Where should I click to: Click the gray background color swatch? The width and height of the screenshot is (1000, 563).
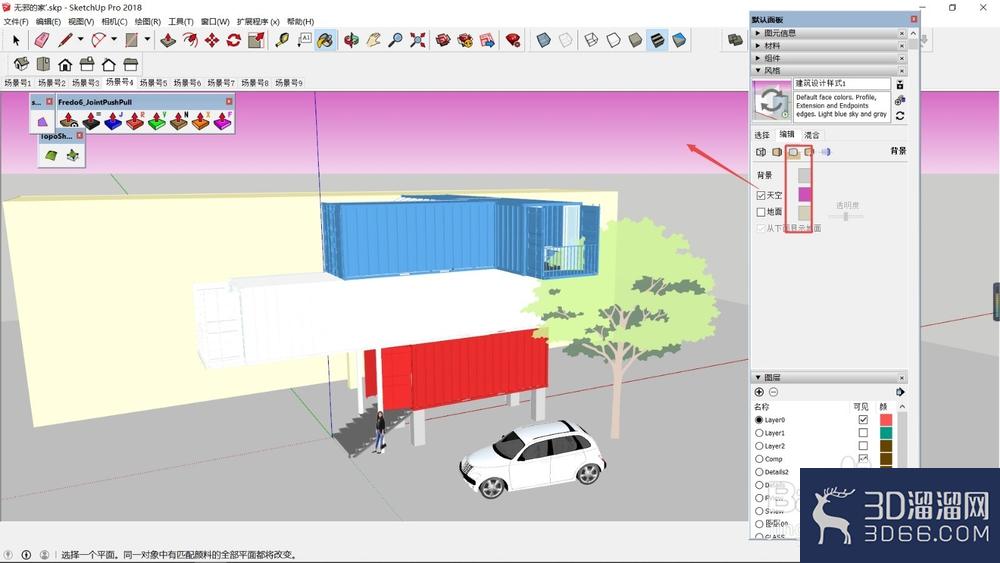click(804, 175)
